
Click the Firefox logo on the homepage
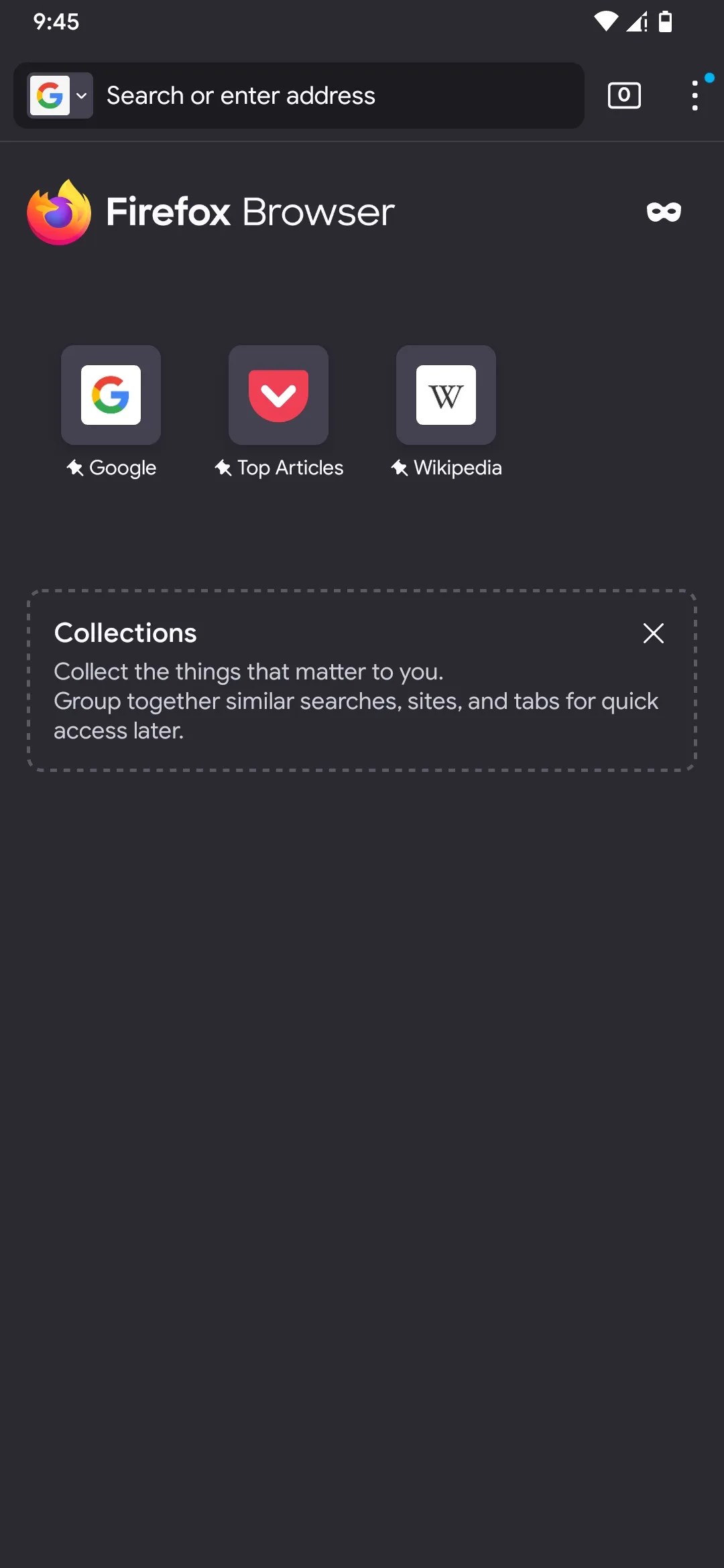[x=58, y=212]
